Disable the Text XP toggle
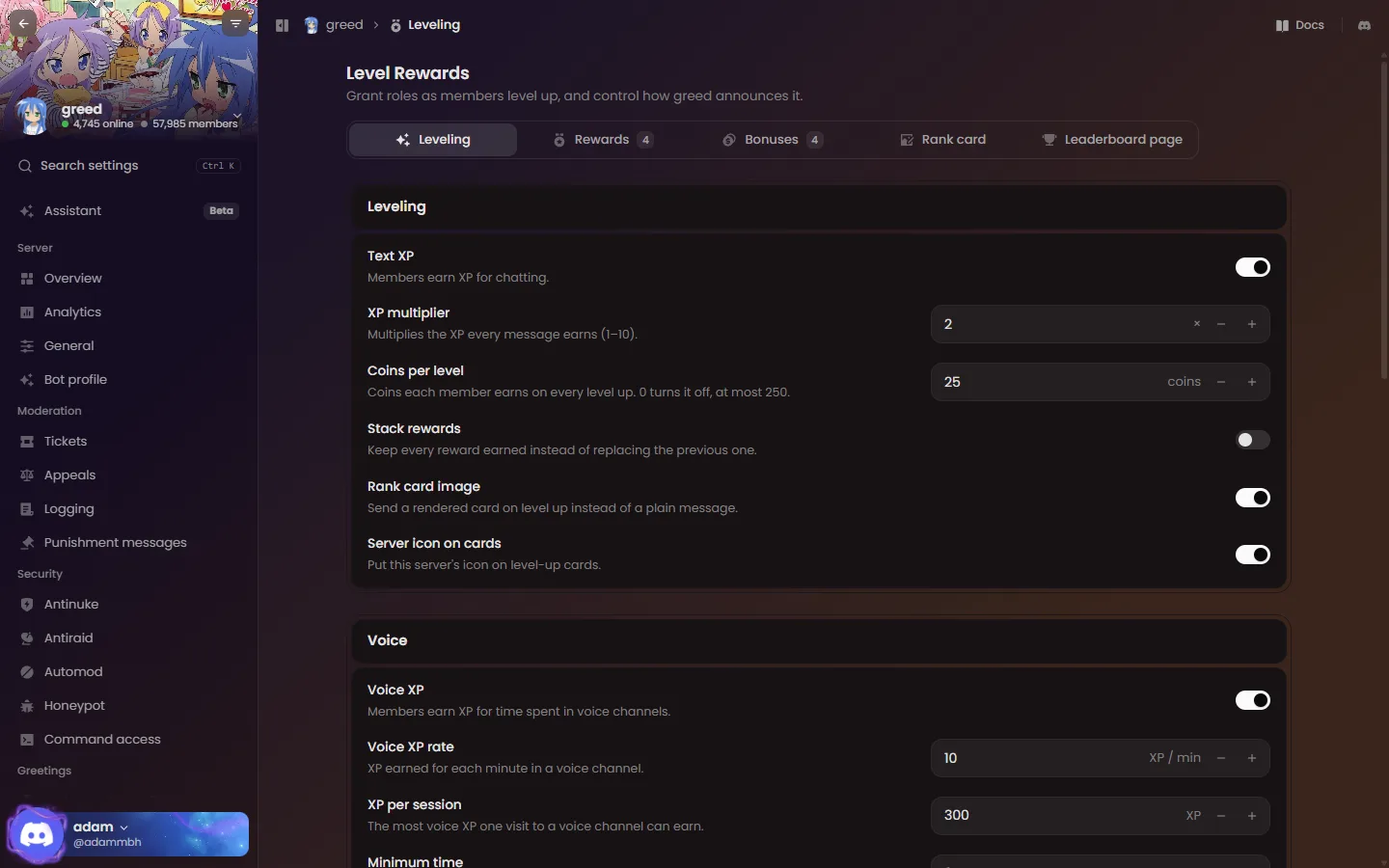The image size is (1389, 868). (x=1252, y=267)
